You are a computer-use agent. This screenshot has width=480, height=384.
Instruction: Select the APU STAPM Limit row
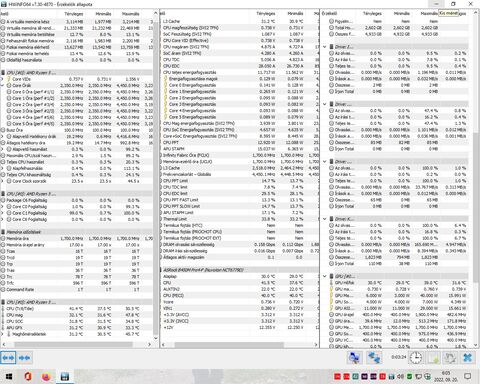239,213
